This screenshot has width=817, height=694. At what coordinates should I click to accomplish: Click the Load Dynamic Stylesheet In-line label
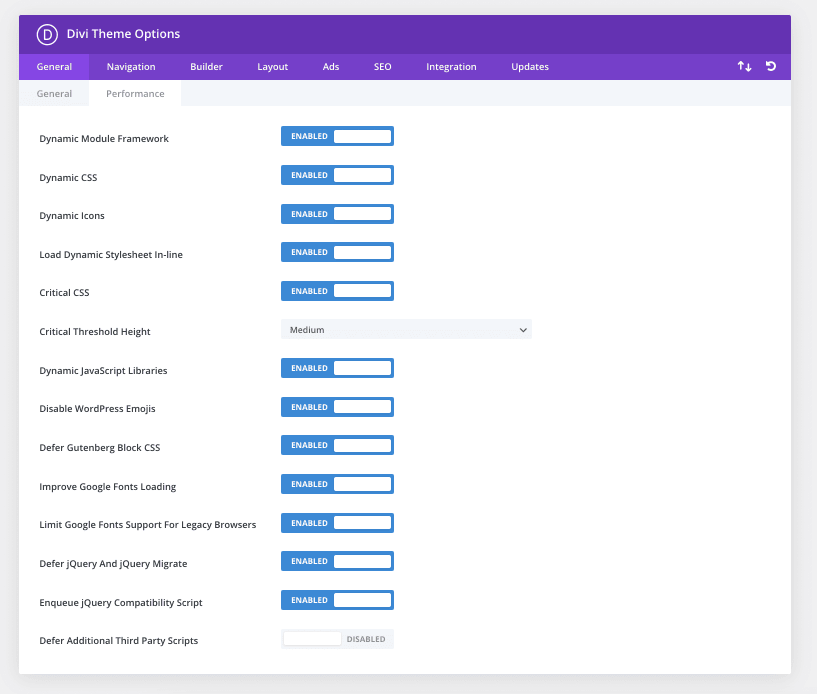[111, 255]
